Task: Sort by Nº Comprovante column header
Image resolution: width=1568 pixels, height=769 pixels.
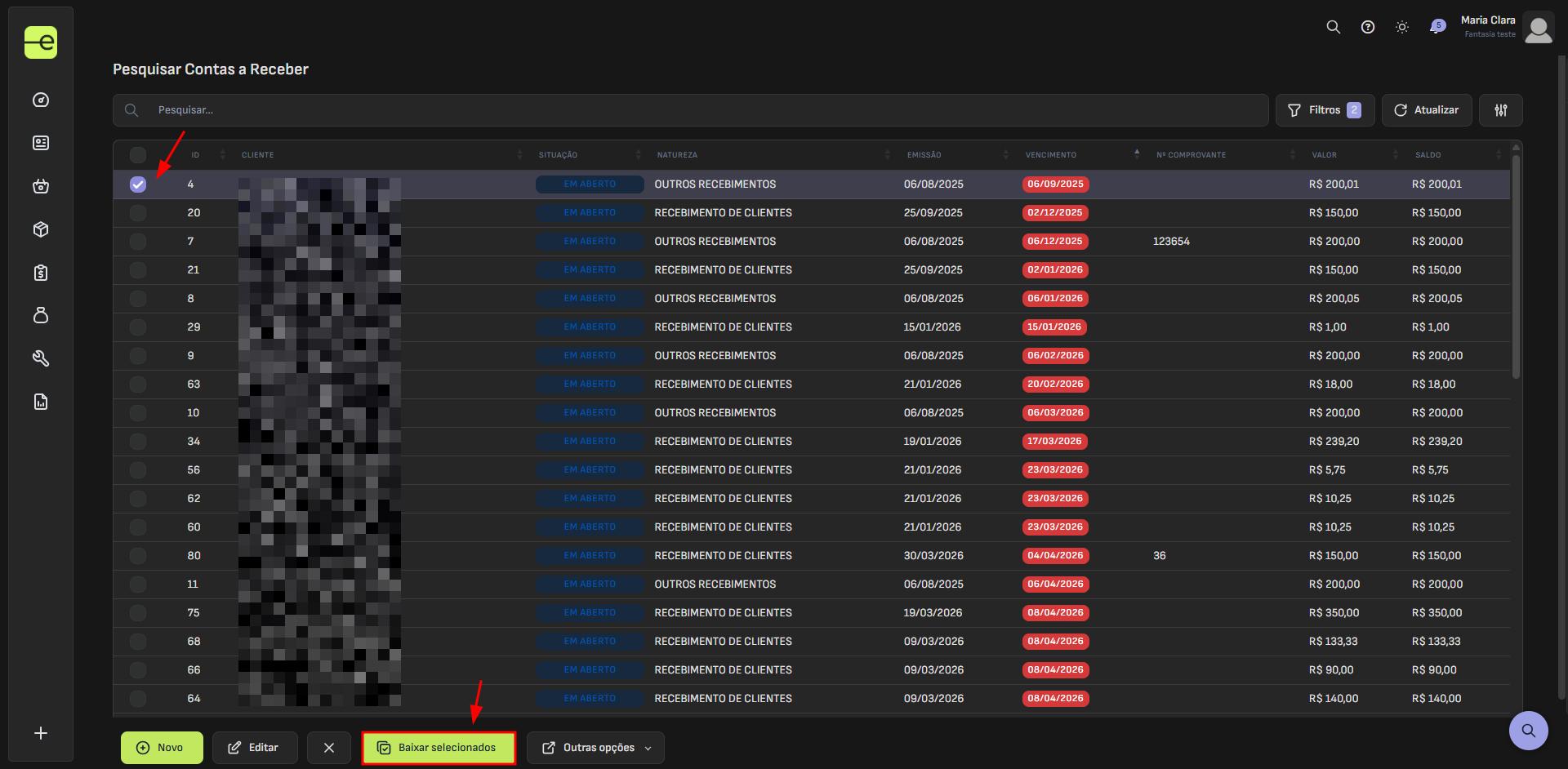Action: click(x=1191, y=155)
